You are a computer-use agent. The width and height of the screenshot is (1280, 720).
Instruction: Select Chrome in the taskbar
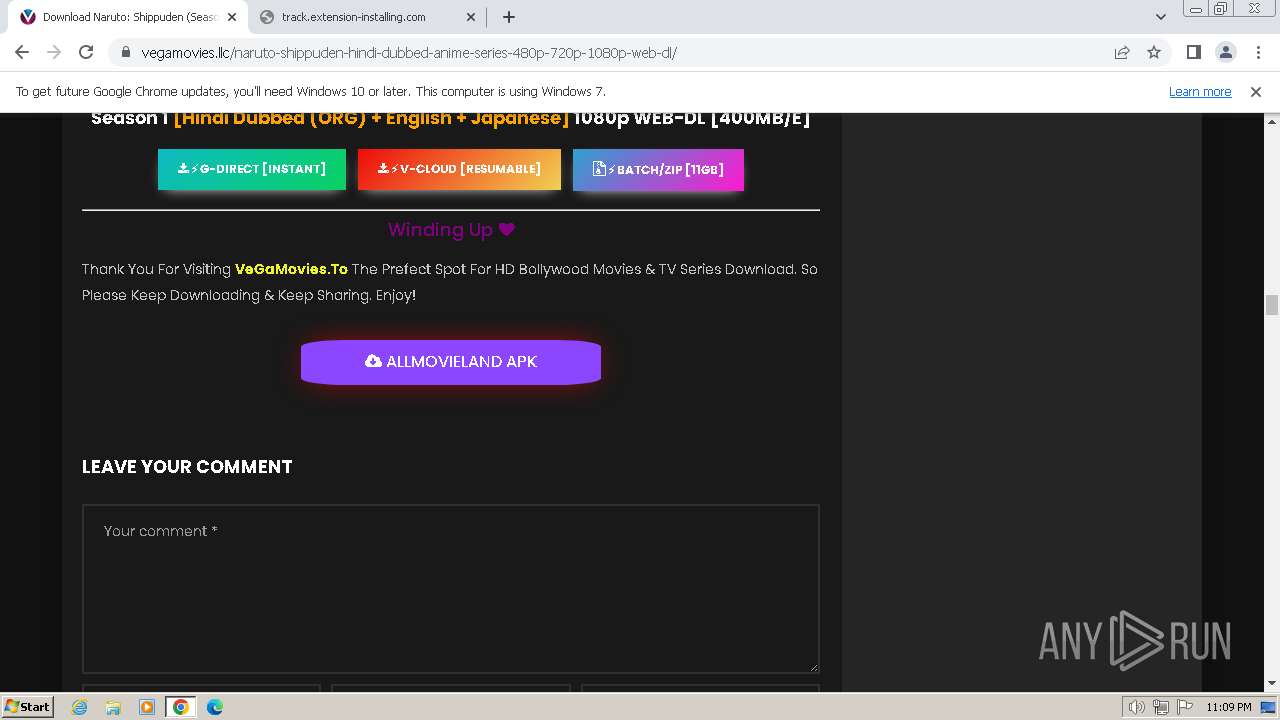(181, 707)
